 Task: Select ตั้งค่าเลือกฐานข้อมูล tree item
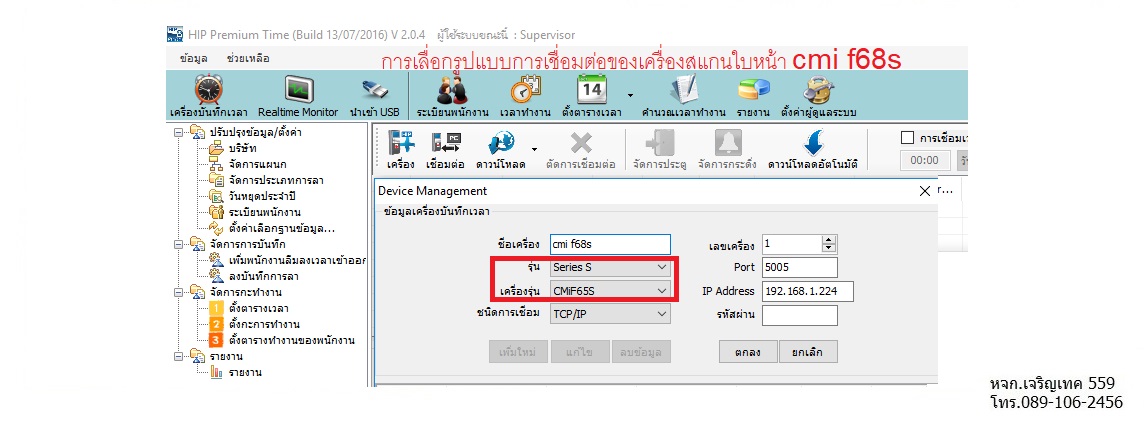tap(282, 228)
